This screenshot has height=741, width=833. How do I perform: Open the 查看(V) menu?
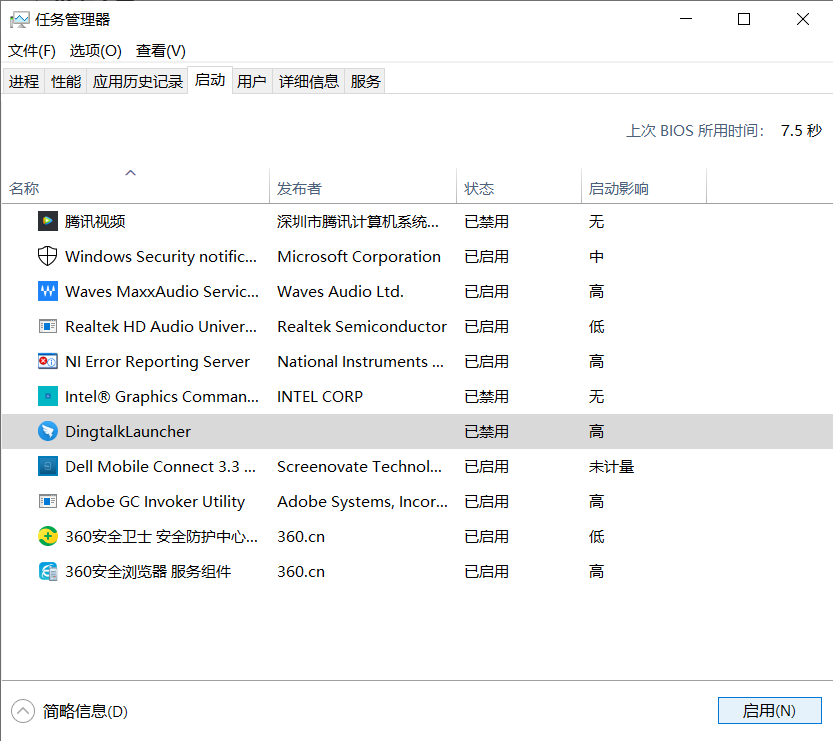pyautogui.click(x=161, y=51)
